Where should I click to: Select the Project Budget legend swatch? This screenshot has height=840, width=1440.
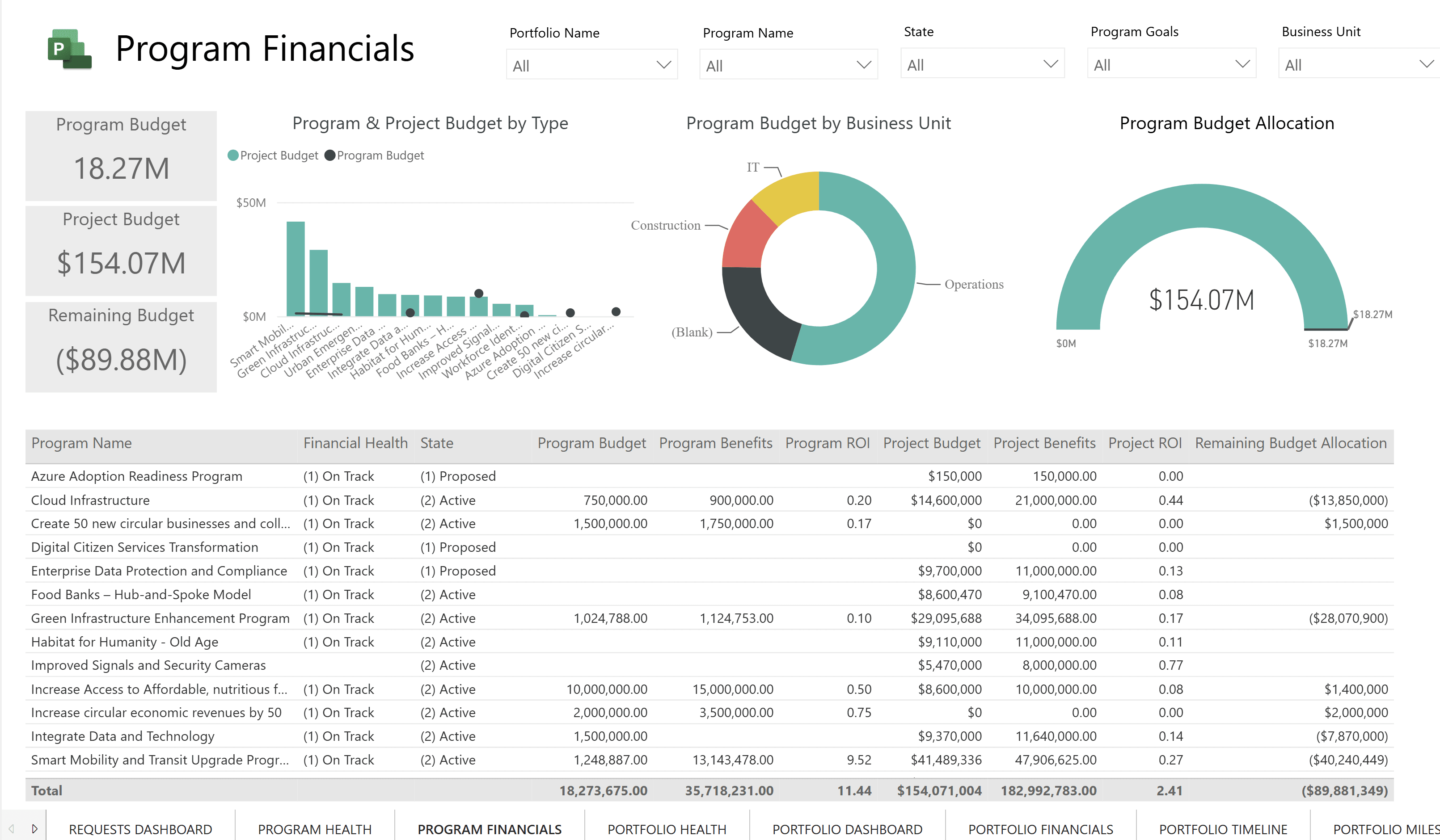[x=233, y=155]
